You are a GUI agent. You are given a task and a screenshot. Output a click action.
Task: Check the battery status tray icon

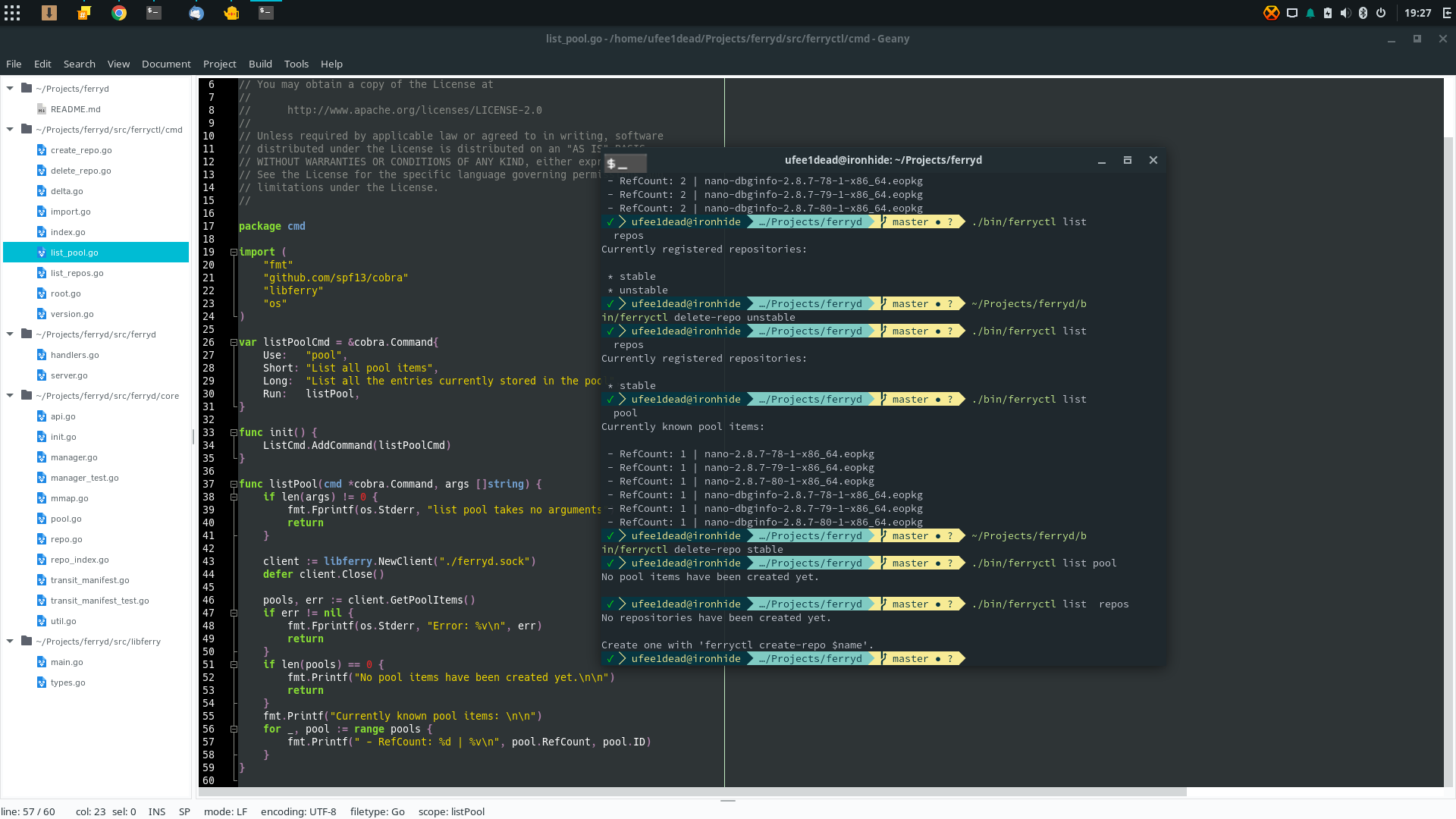tap(1328, 13)
